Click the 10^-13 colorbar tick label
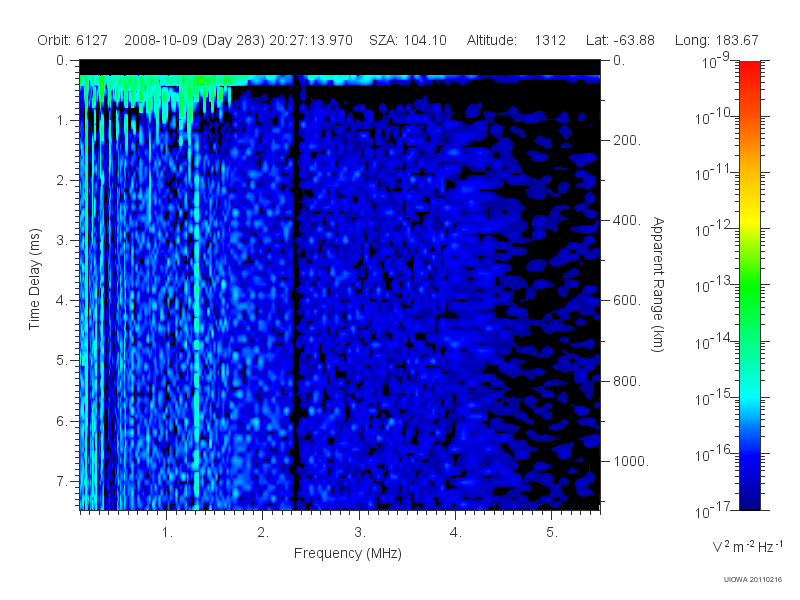This screenshot has height=600, width=800. click(x=715, y=284)
